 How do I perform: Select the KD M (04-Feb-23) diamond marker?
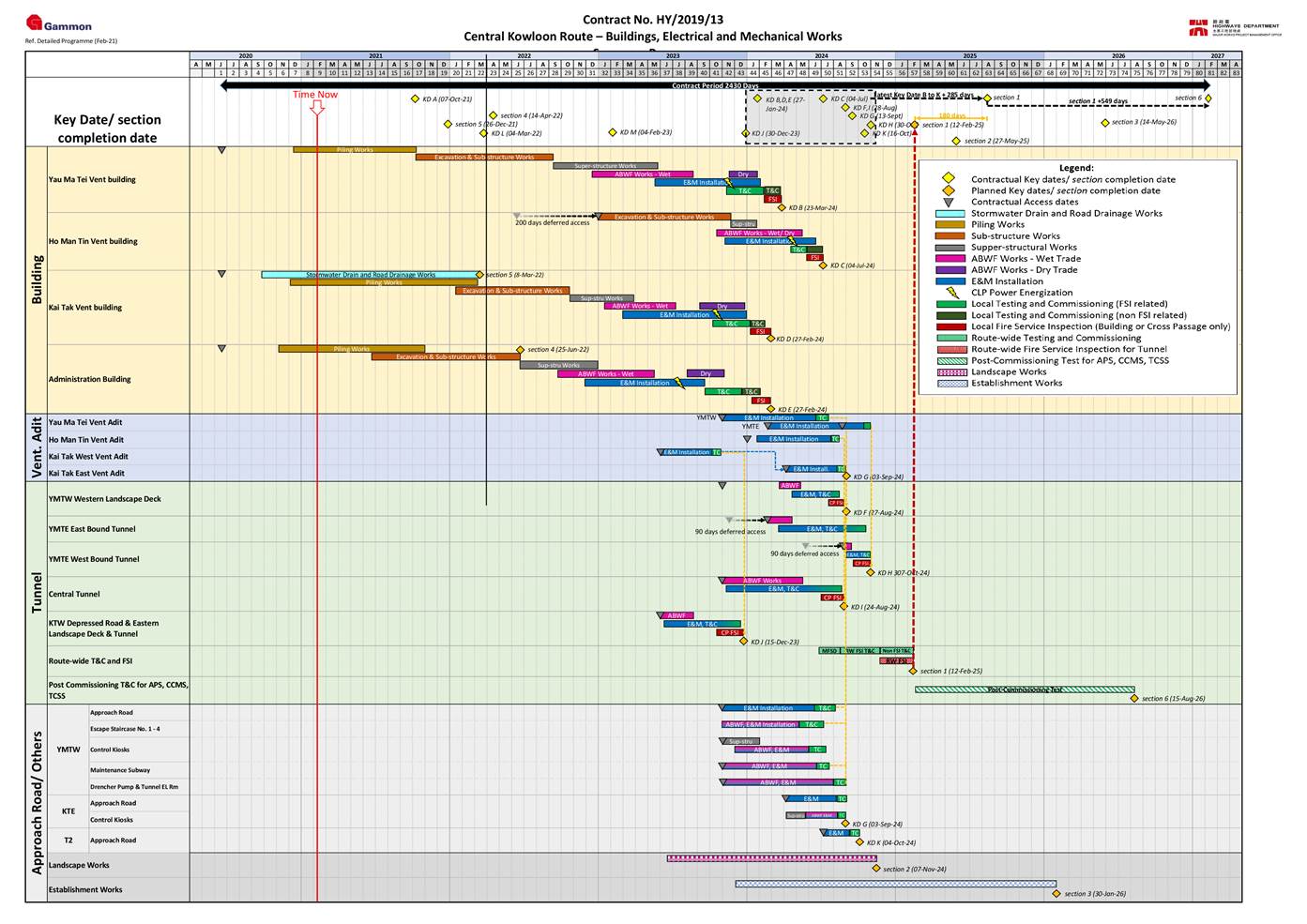pyautogui.click(x=613, y=133)
